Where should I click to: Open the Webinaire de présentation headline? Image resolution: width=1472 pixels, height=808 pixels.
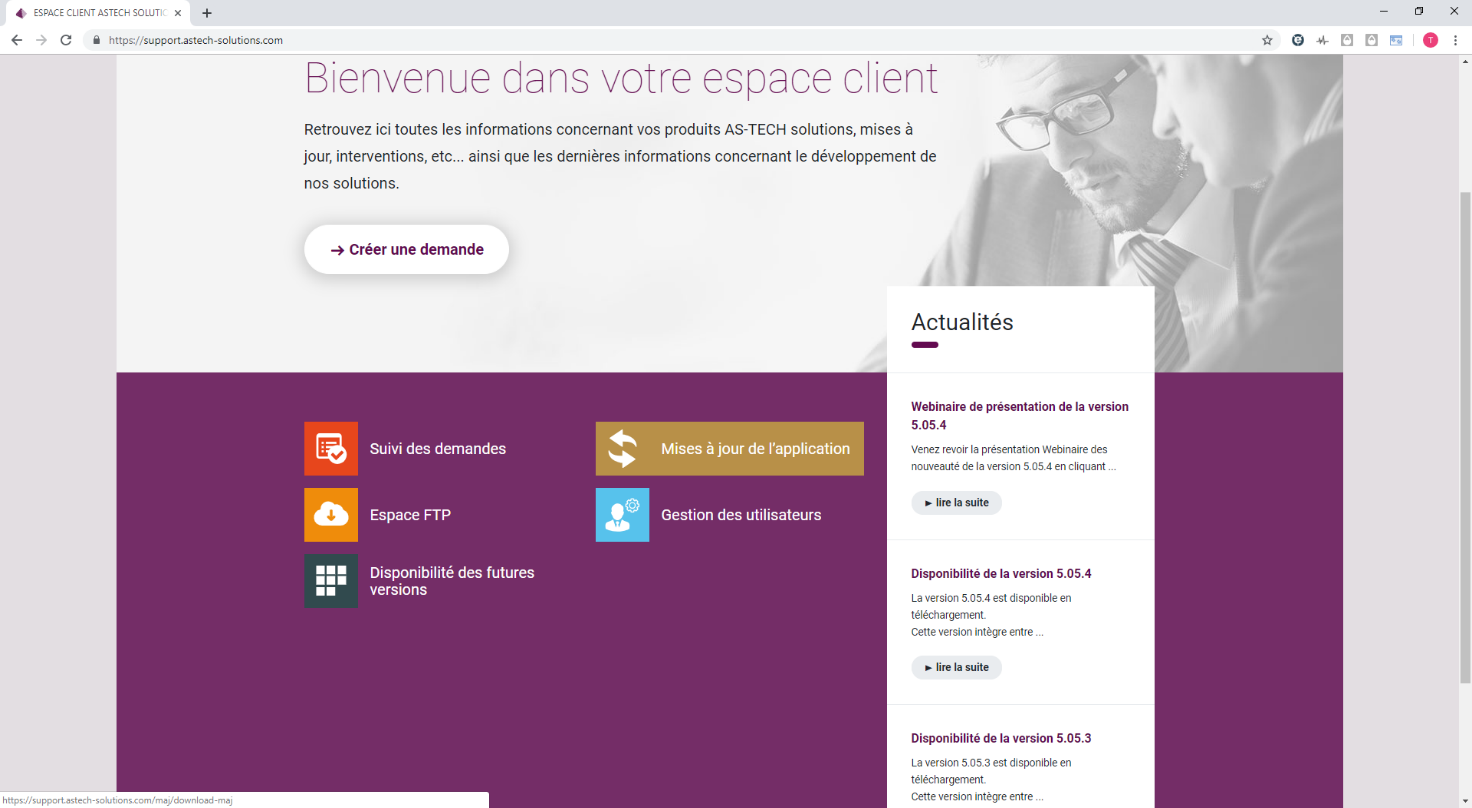[1019, 415]
